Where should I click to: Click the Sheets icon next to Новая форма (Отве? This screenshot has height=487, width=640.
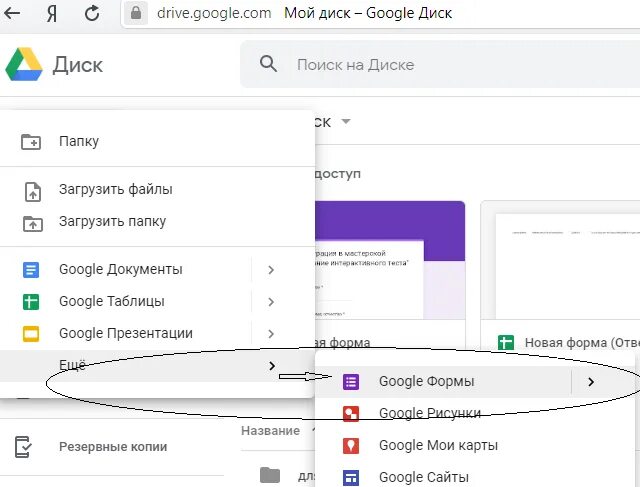[506, 342]
